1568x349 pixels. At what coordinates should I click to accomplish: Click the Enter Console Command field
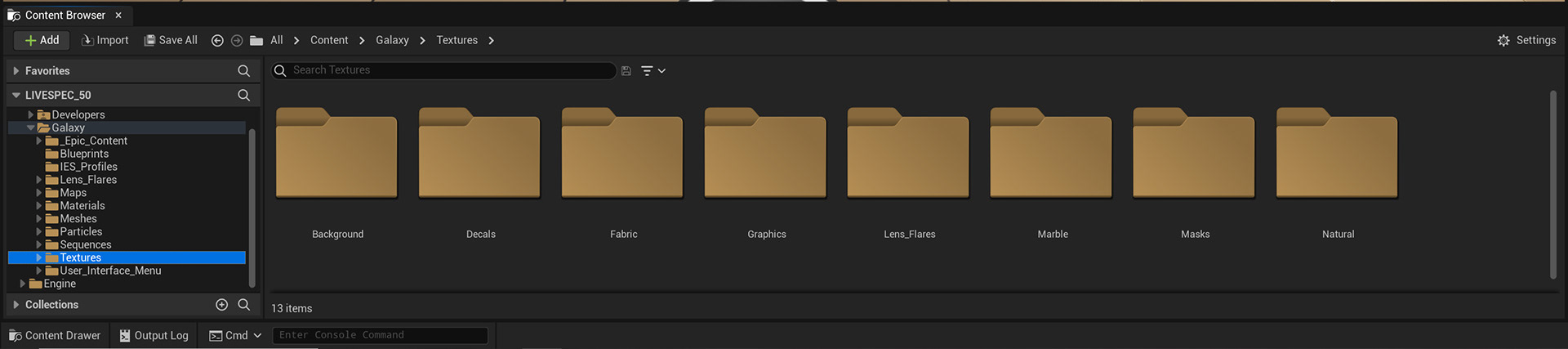381,335
